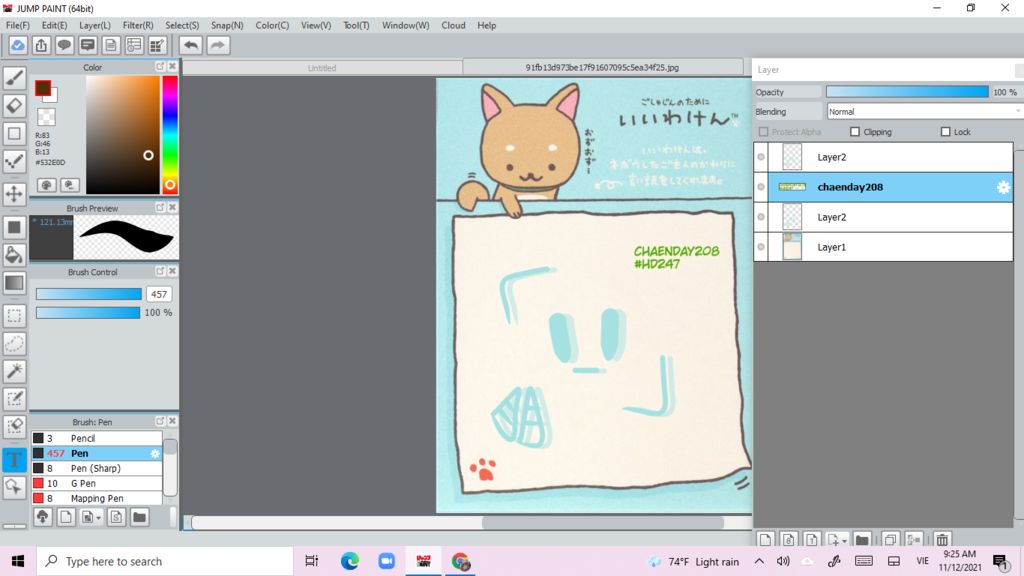Open the File menu
This screenshot has height=576, width=1024.
coord(18,25)
